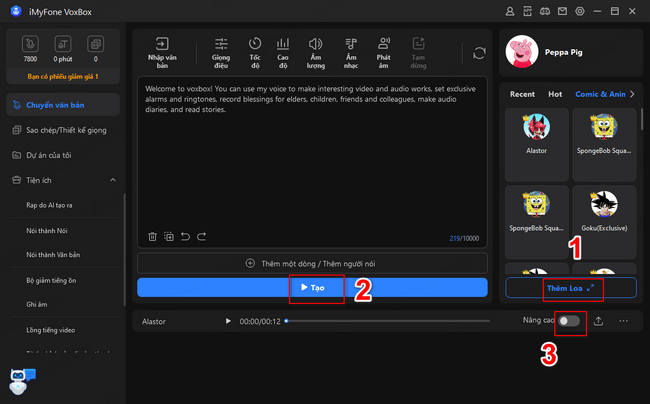This screenshot has height=404, width=650.
Task: Open the settings gear in title bar
Action: click(x=580, y=12)
